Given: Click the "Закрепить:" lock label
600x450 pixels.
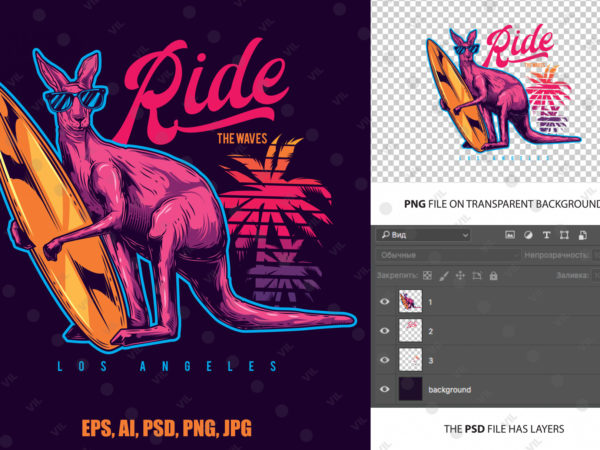Looking at the screenshot, I should 398,276.
